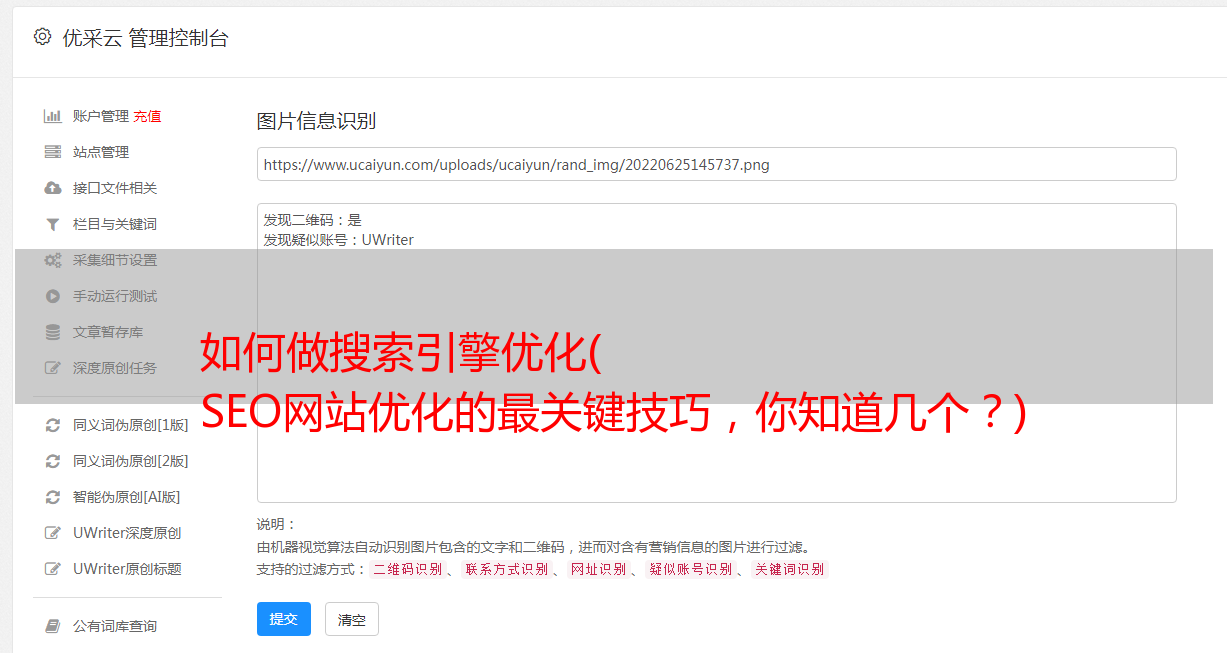Open UWriter原创标题 menu item
This screenshot has width=1227, height=653.
127,569
